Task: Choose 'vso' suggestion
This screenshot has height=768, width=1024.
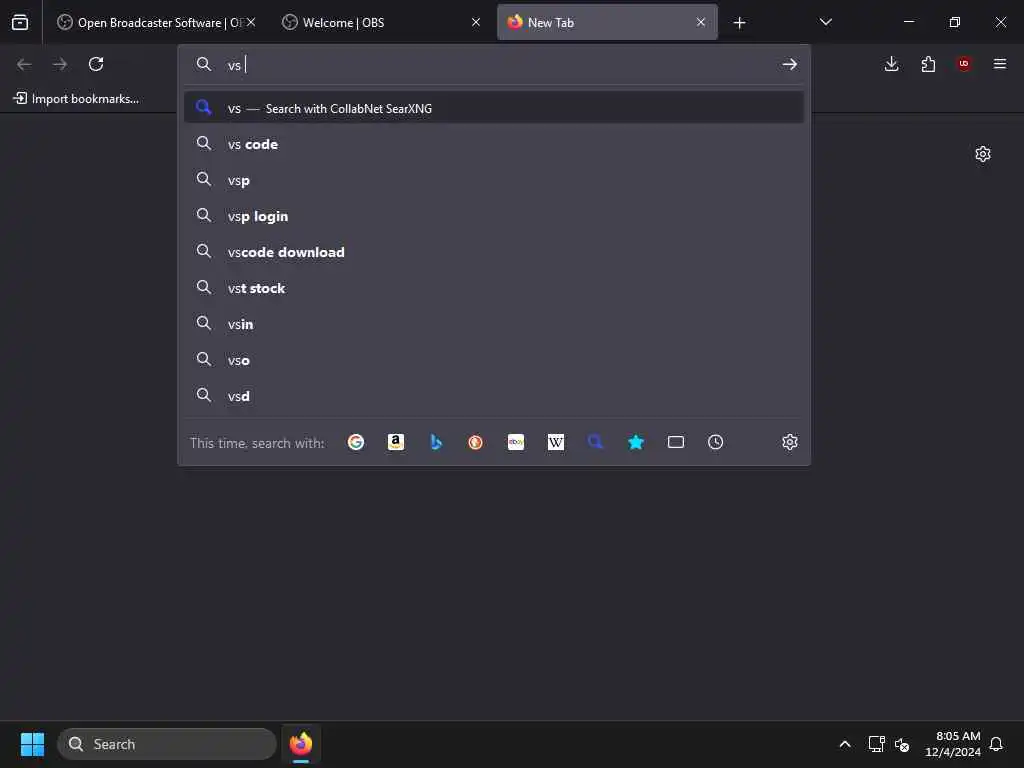Action: click(x=494, y=359)
